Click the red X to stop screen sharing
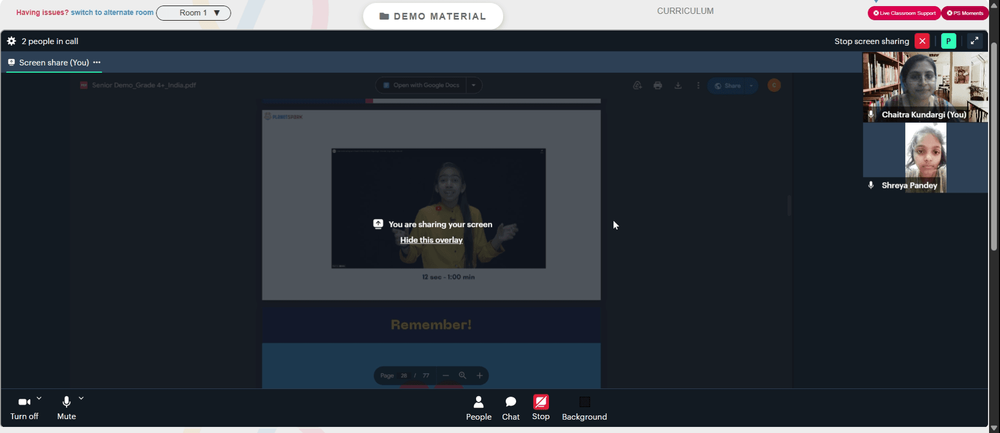Viewport: 1000px width, 433px height. coord(922,41)
